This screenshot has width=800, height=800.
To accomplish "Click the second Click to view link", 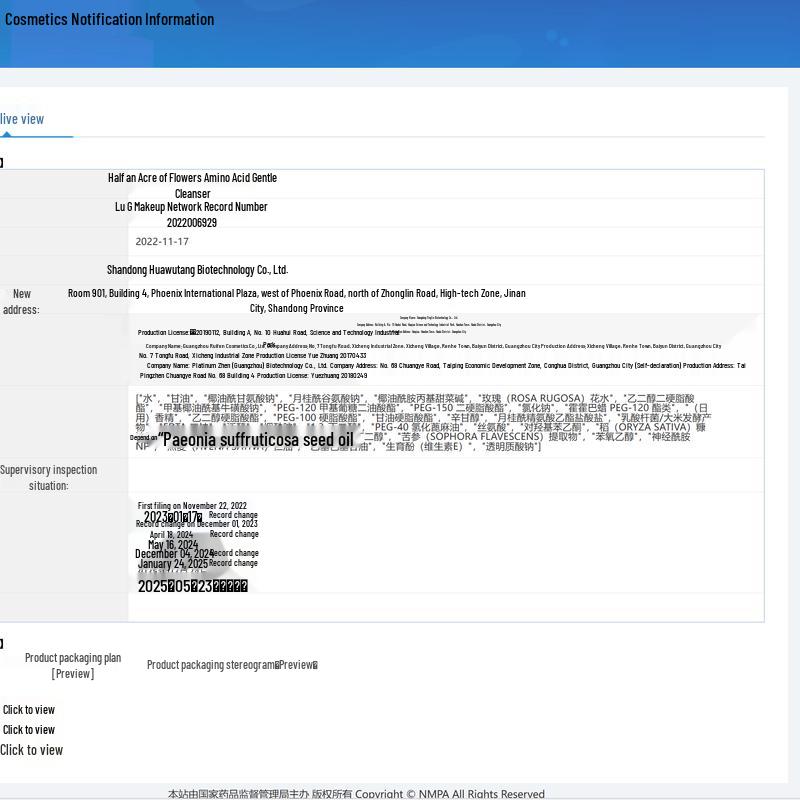I will pyautogui.click(x=29, y=730).
